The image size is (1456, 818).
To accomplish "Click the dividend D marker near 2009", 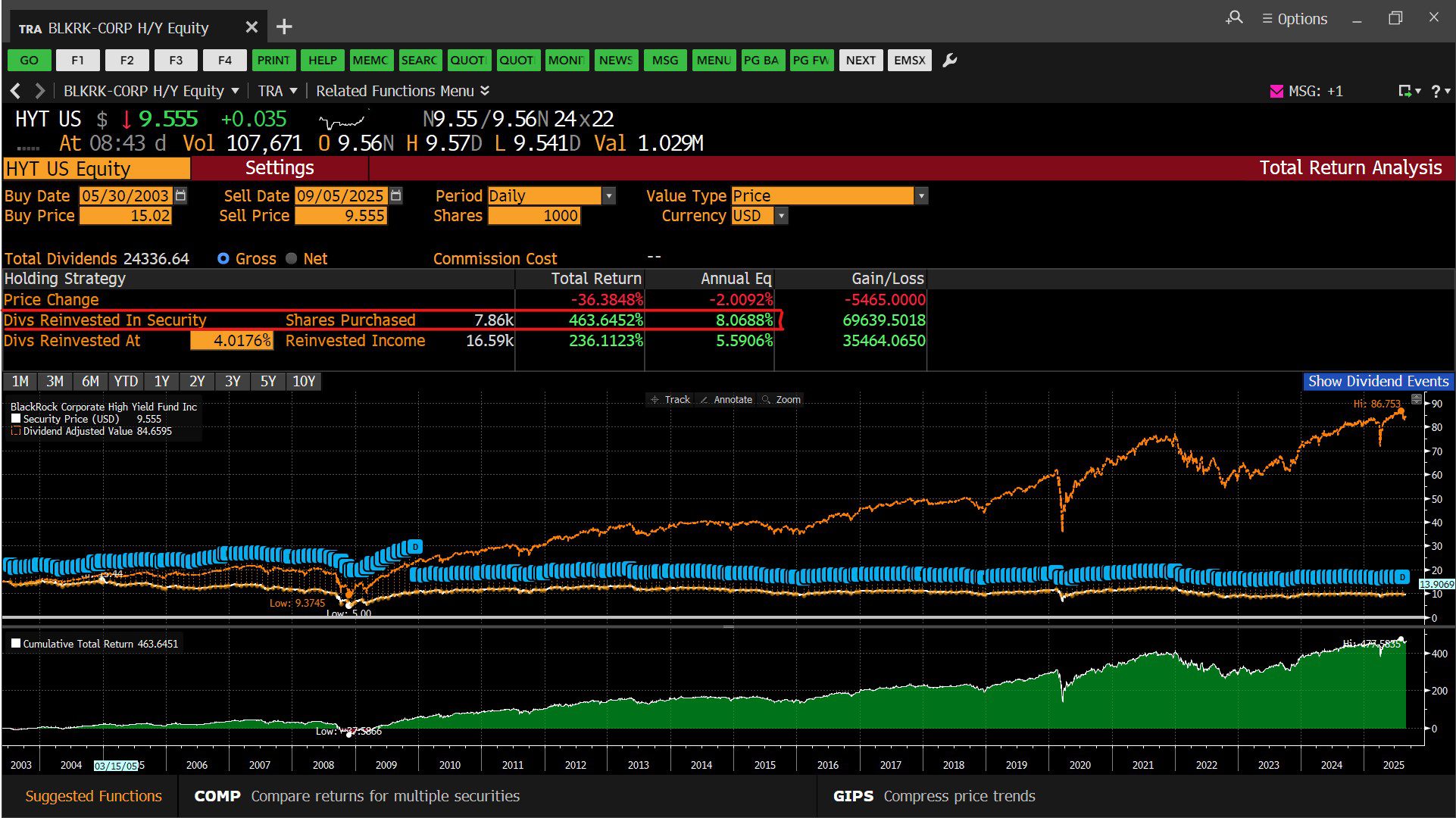I will pos(414,546).
